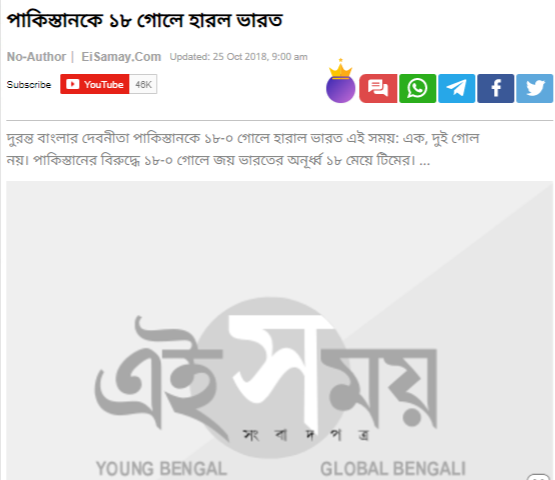Click the YouTube play logo icon
Screen dimensions: 555x480
[x=73, y=84]
